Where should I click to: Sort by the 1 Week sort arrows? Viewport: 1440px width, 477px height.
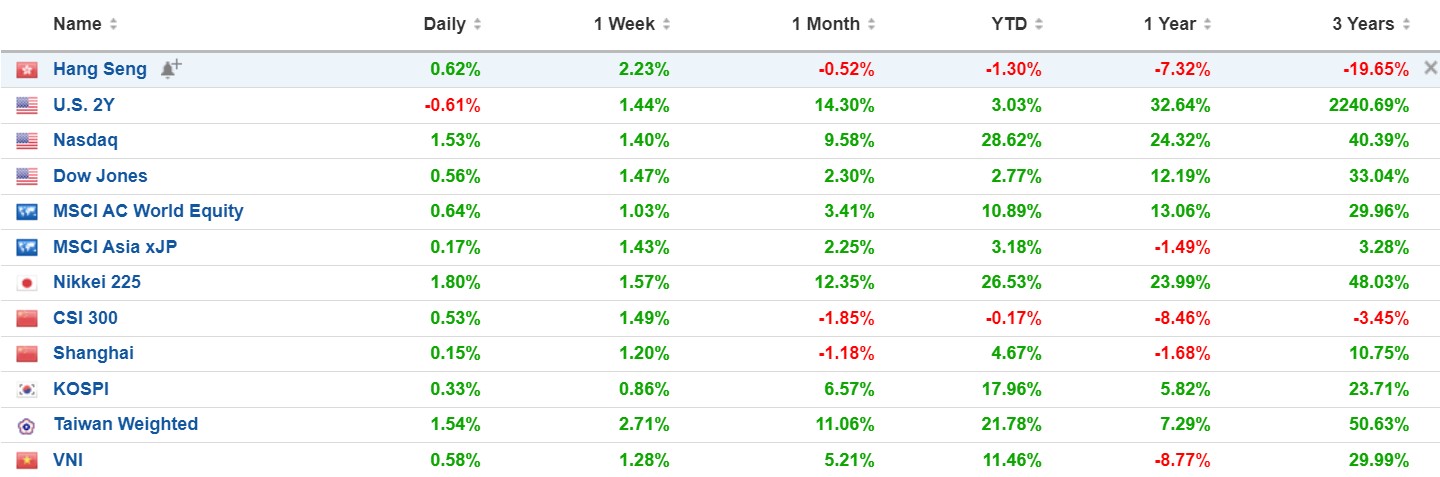click(x=666, y=24)
